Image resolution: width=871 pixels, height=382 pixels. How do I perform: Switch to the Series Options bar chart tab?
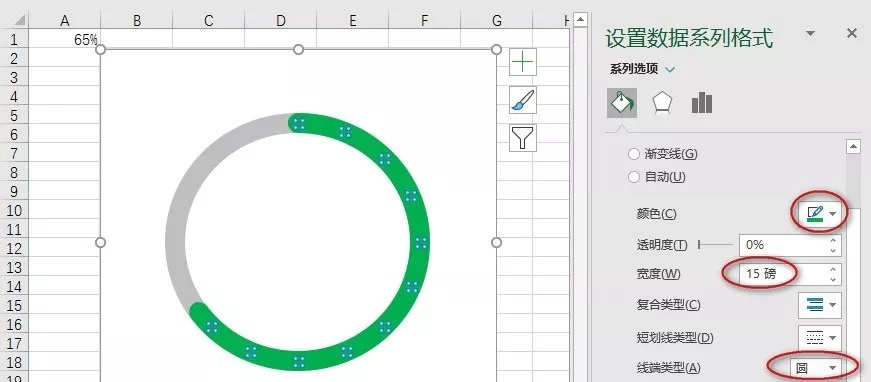(x=702, y=103)
